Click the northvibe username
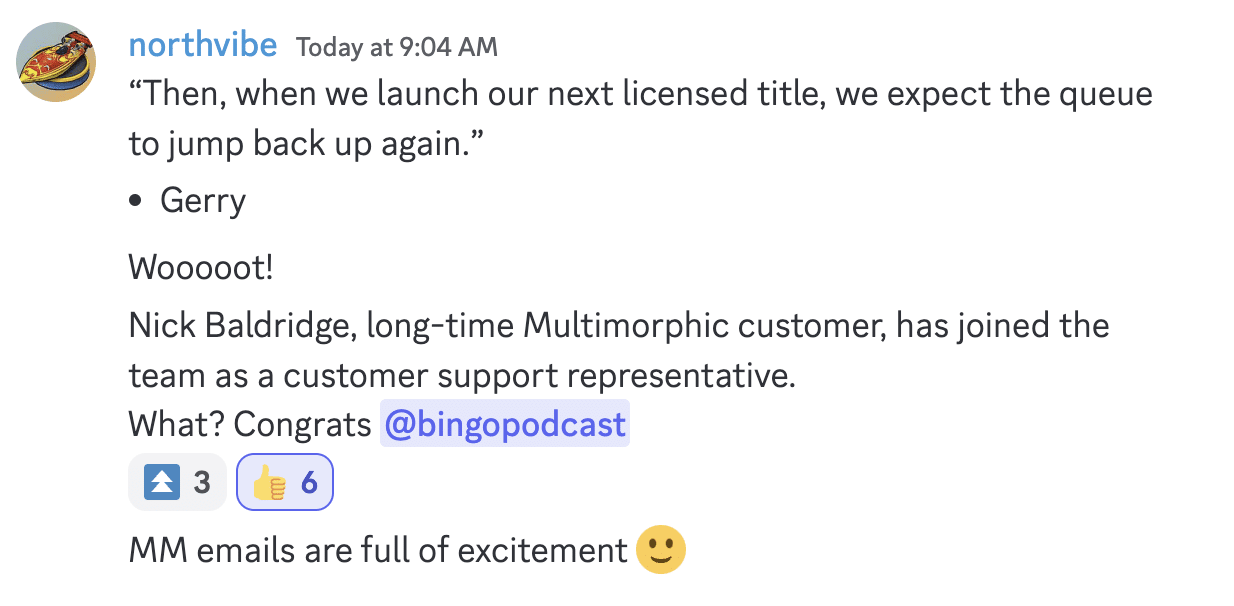This screenshot has width=1234, height=606. click(x=203, y=45)
